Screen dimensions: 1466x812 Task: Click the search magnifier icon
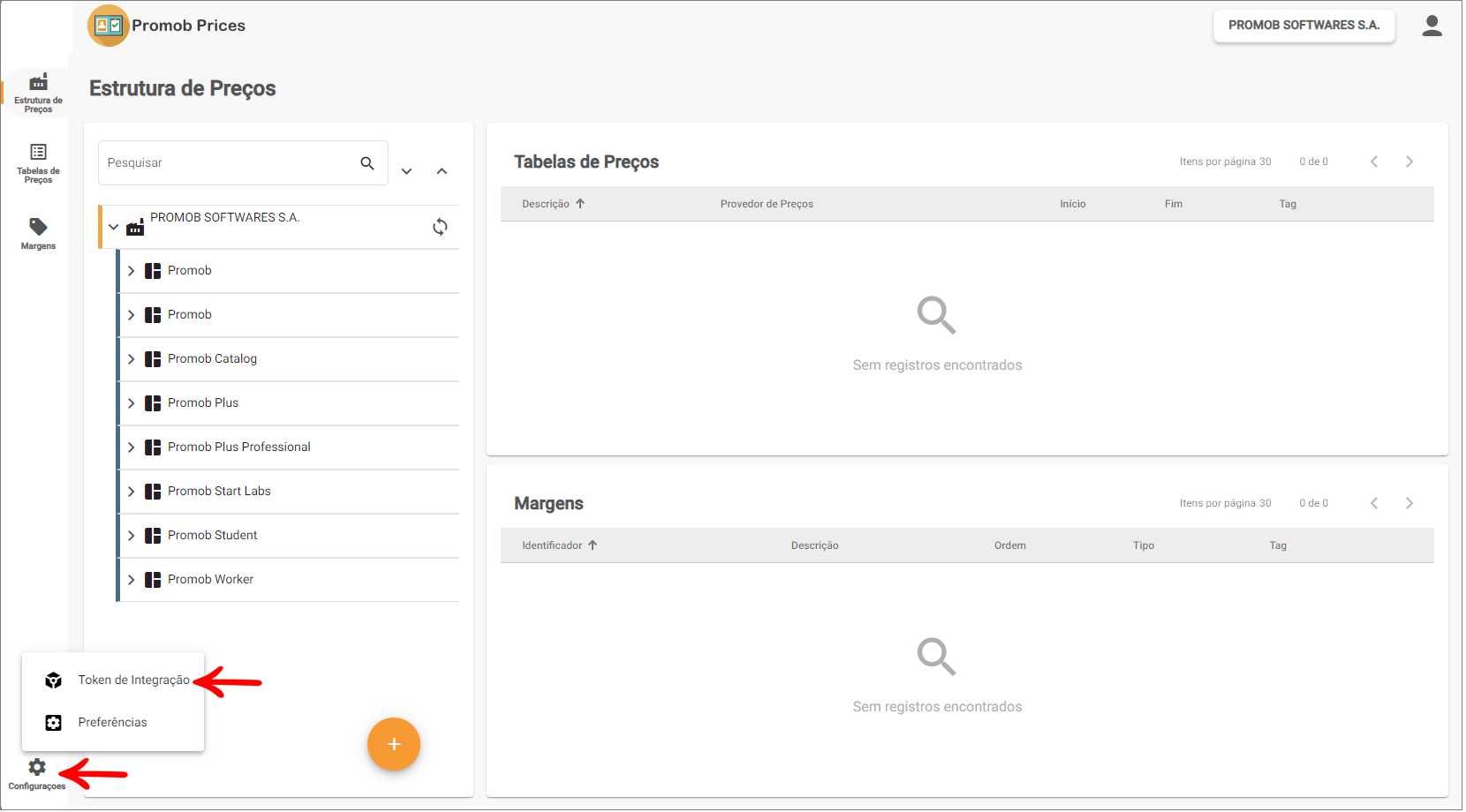367,163
